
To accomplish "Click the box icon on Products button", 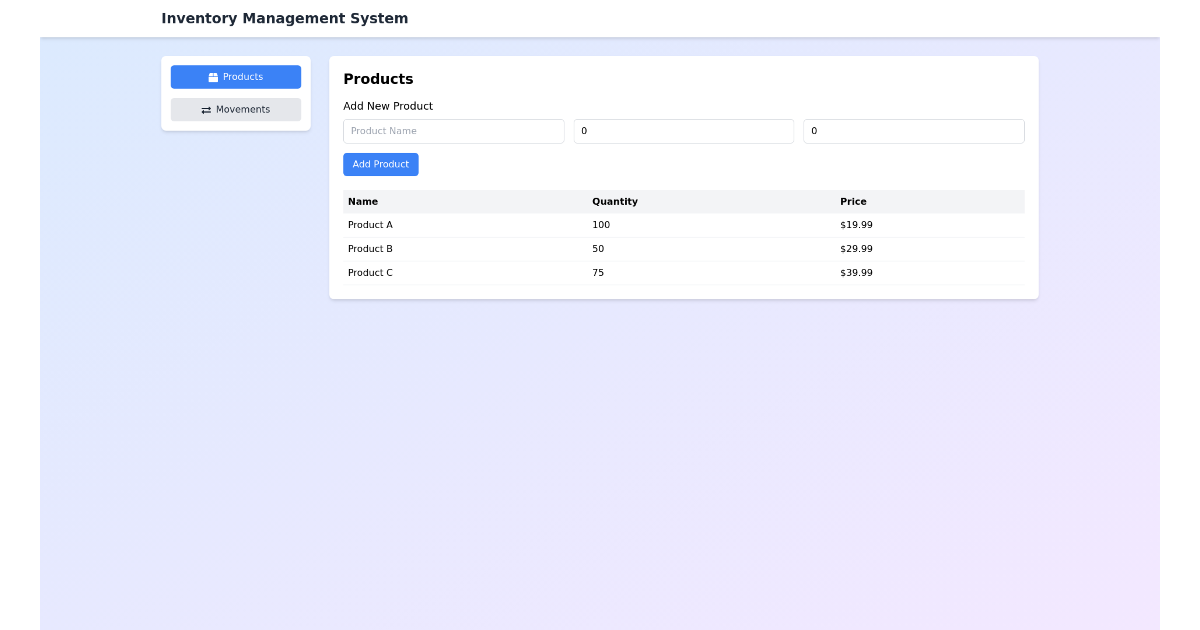I will pyautogui.click(x=212, y=76).
